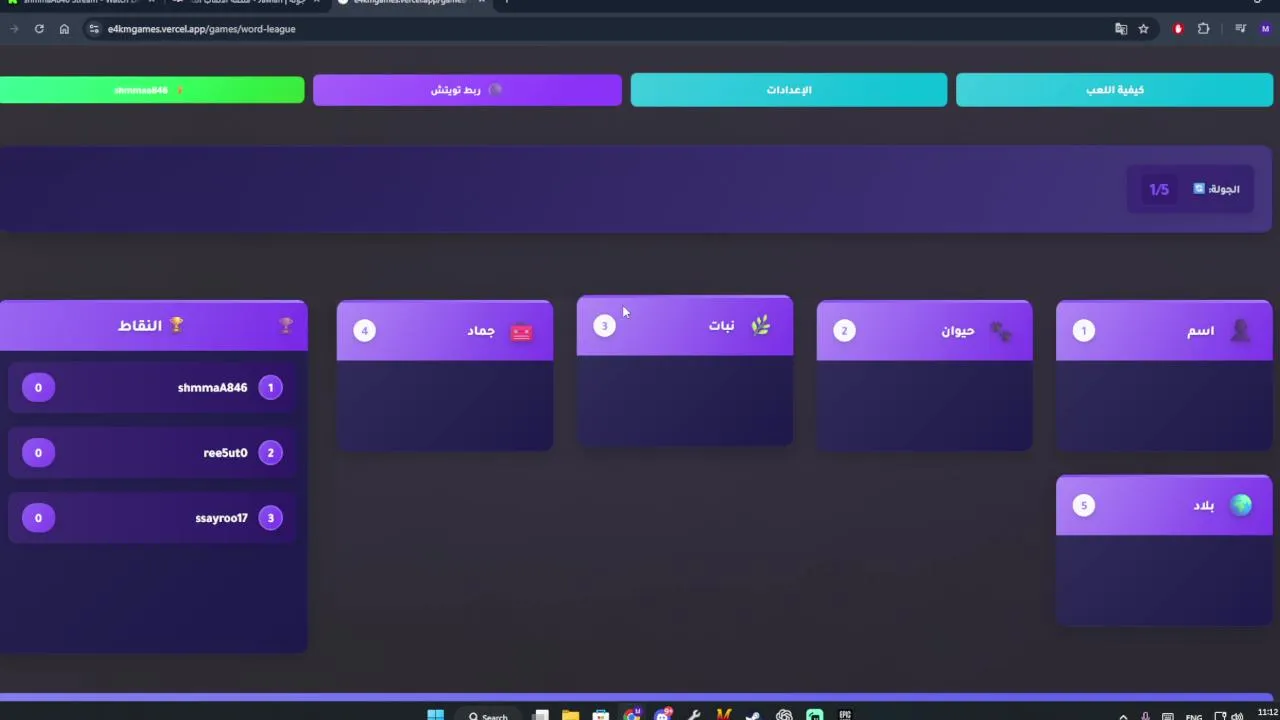Open the Chrome profile avatar
This screenshot has height=720, width=1280.
coord(1266,29)
